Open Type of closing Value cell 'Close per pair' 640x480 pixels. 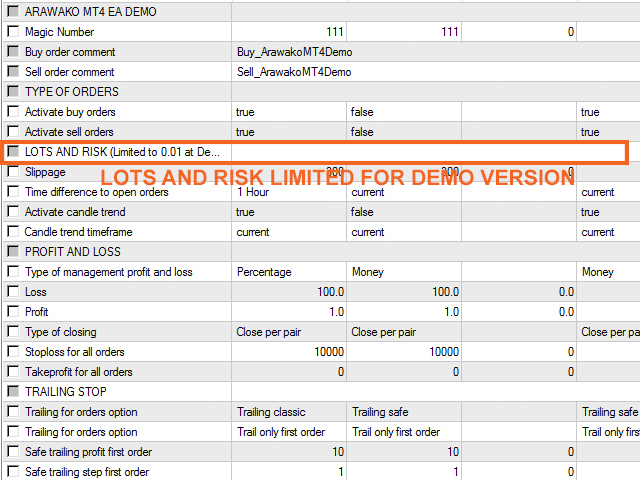[289, 332]
